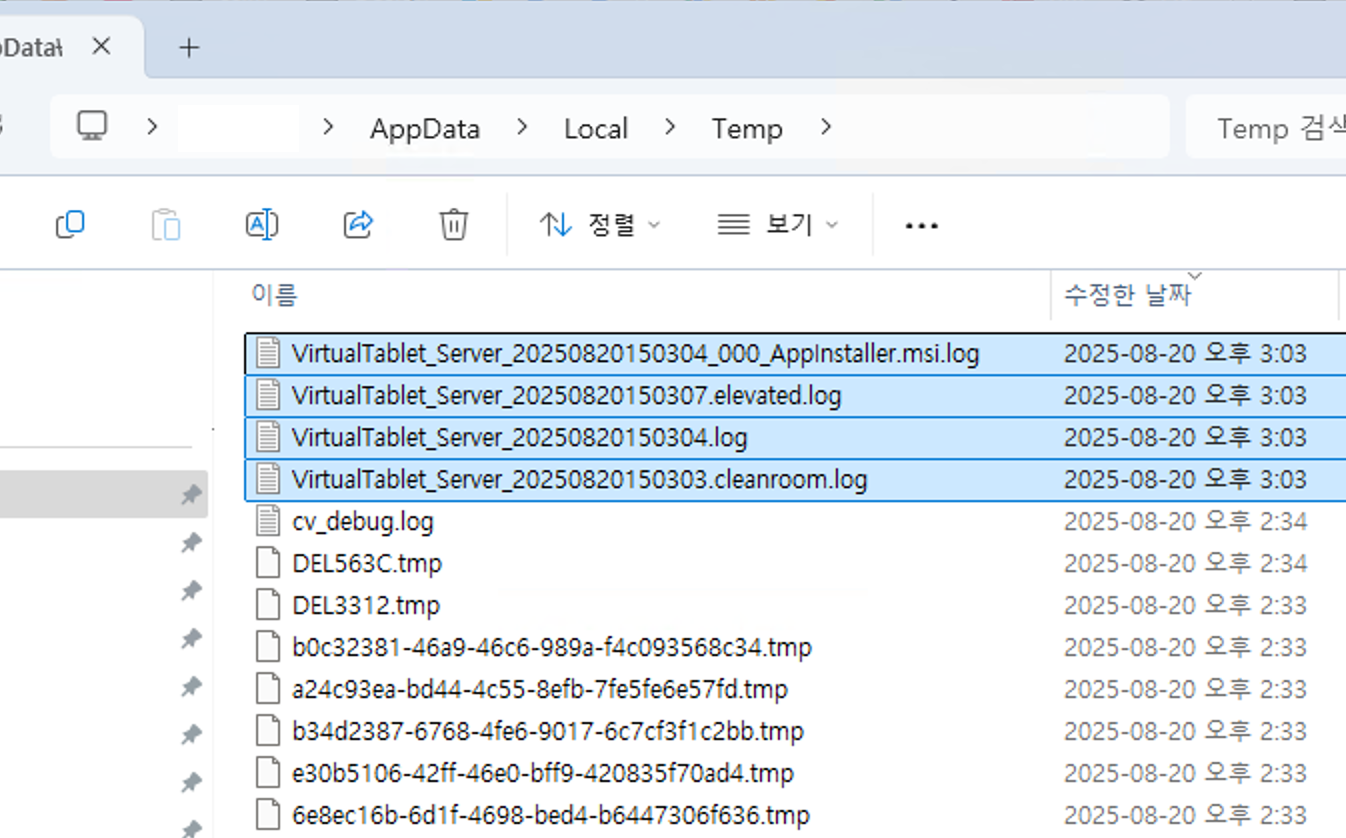Share the selected files via Share icon
Viewport: 1346px width, 838px height.
pos(357,224)
